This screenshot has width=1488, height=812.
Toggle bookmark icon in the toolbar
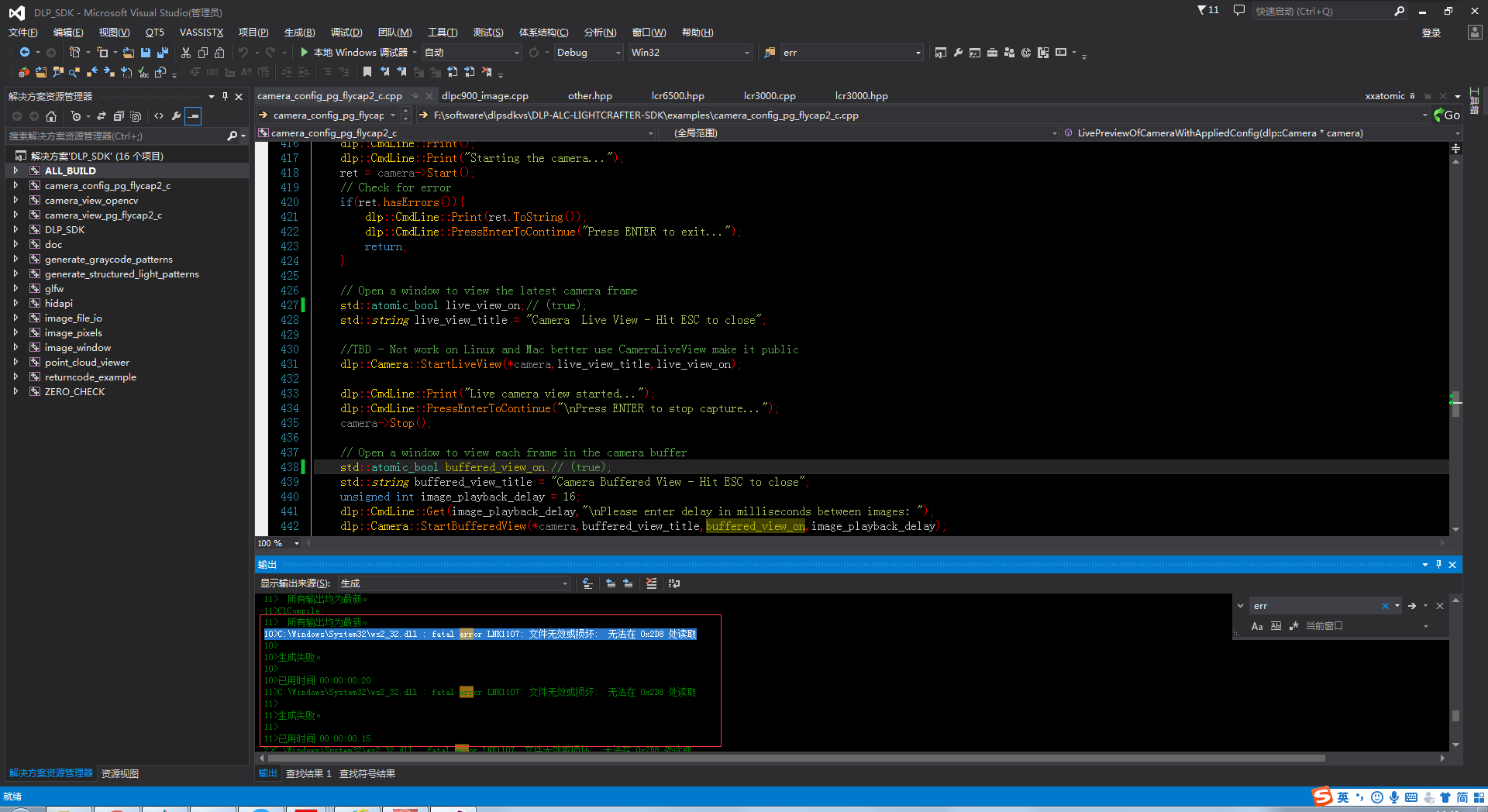point(367,72)
